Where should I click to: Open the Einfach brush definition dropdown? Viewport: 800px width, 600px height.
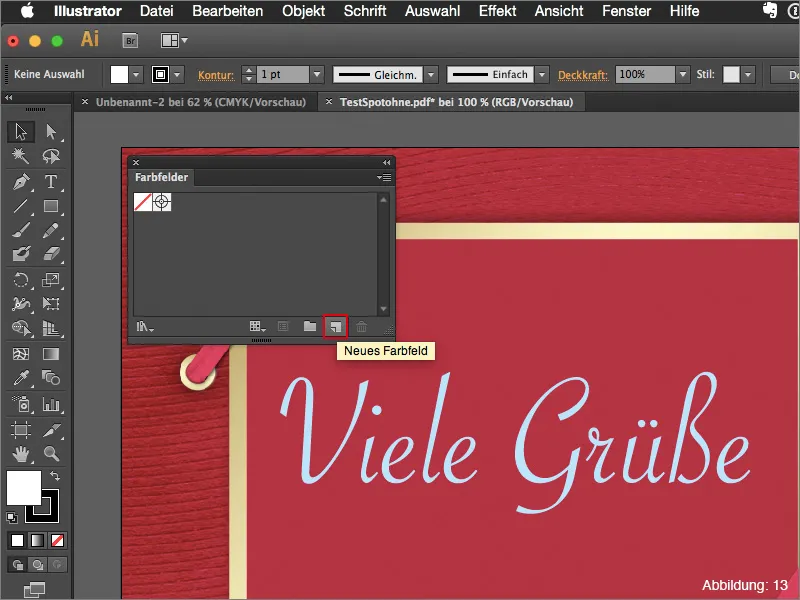(x=542, y=74)
